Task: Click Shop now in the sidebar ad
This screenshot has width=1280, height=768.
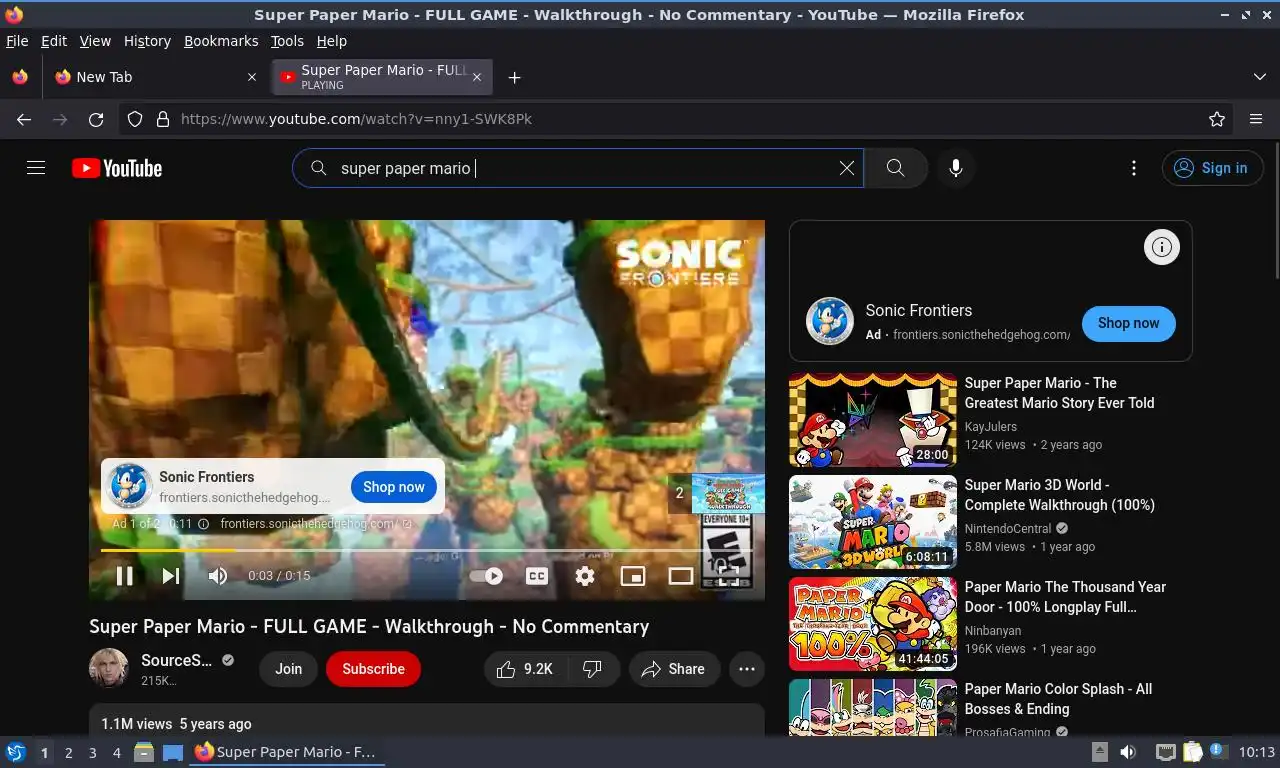Action: point(1128,323)
